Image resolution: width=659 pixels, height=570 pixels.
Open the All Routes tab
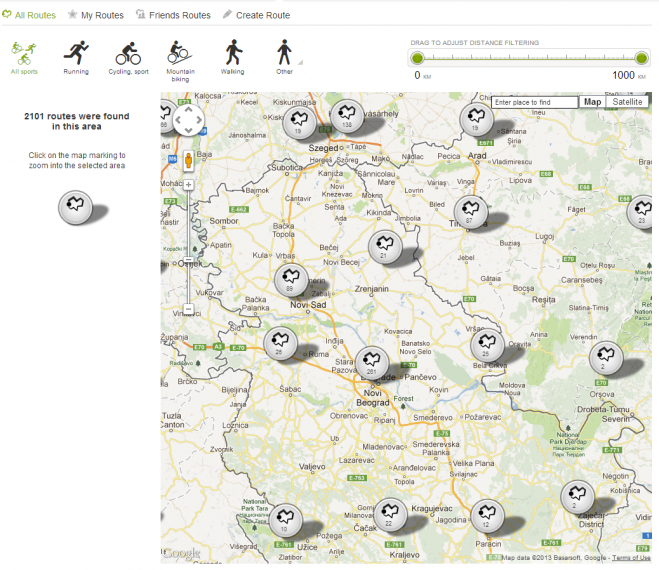pos(29,15)
